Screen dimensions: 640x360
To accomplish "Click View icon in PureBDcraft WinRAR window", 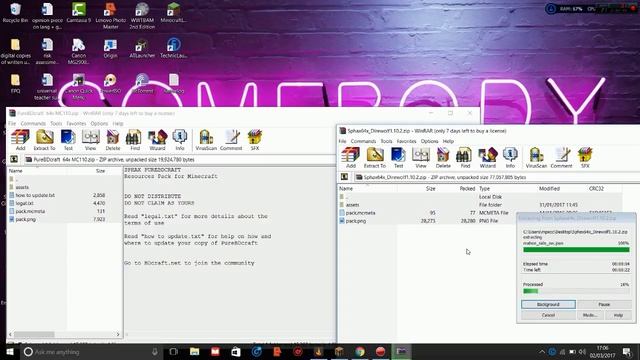I will (x=91, y=140).
